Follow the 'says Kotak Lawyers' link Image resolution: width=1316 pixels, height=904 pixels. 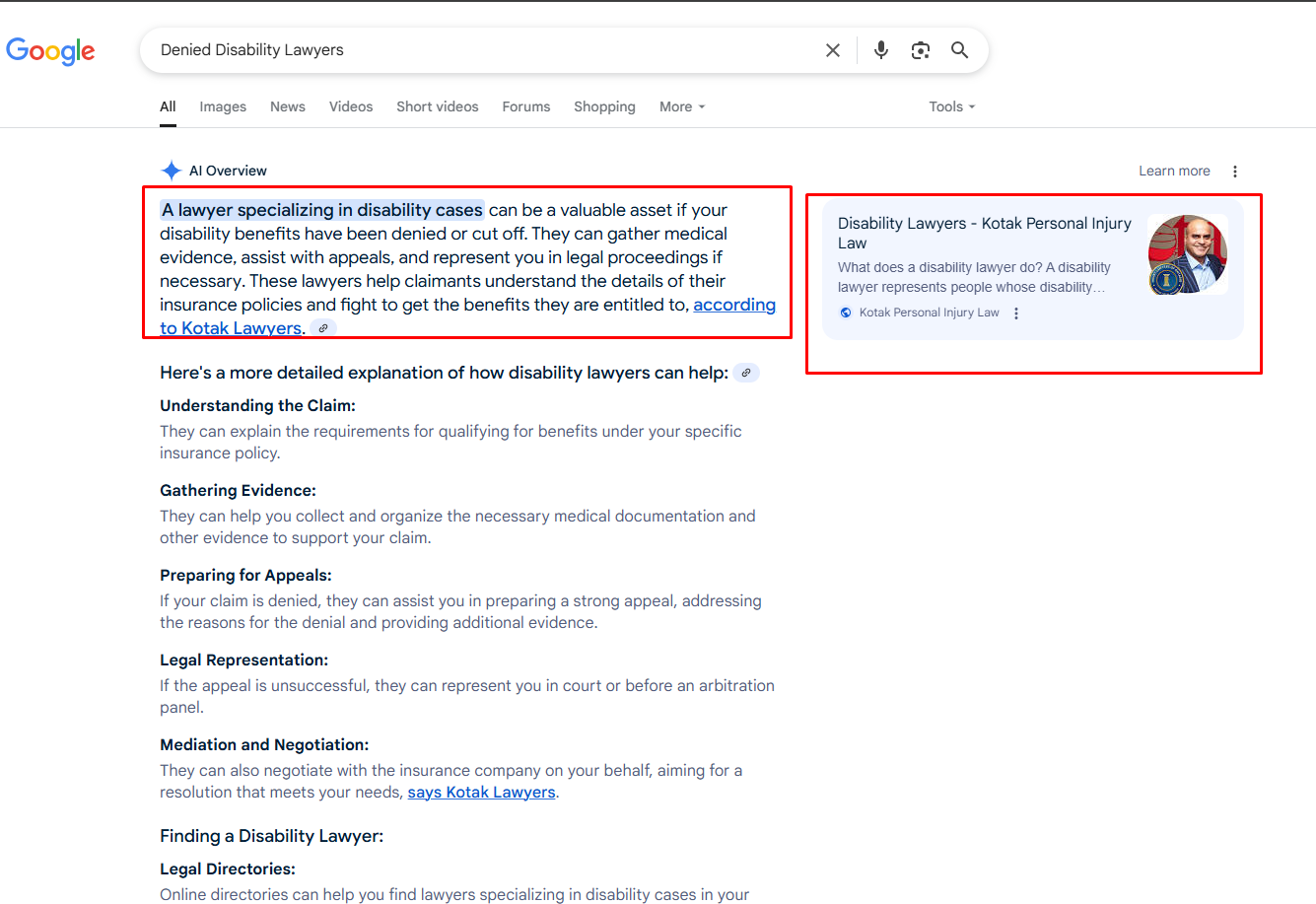[481, 793]
